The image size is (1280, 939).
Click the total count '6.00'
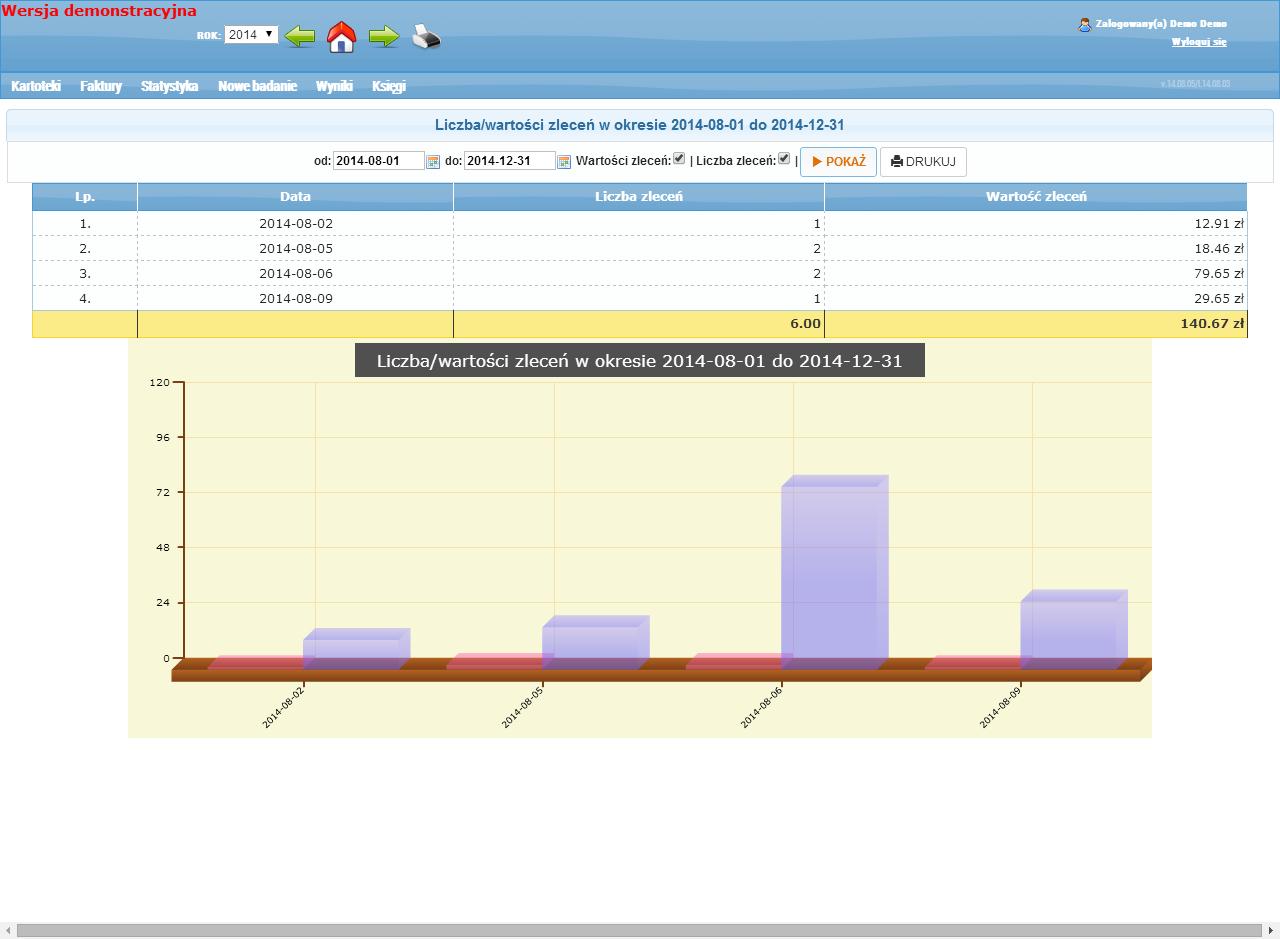804,324
